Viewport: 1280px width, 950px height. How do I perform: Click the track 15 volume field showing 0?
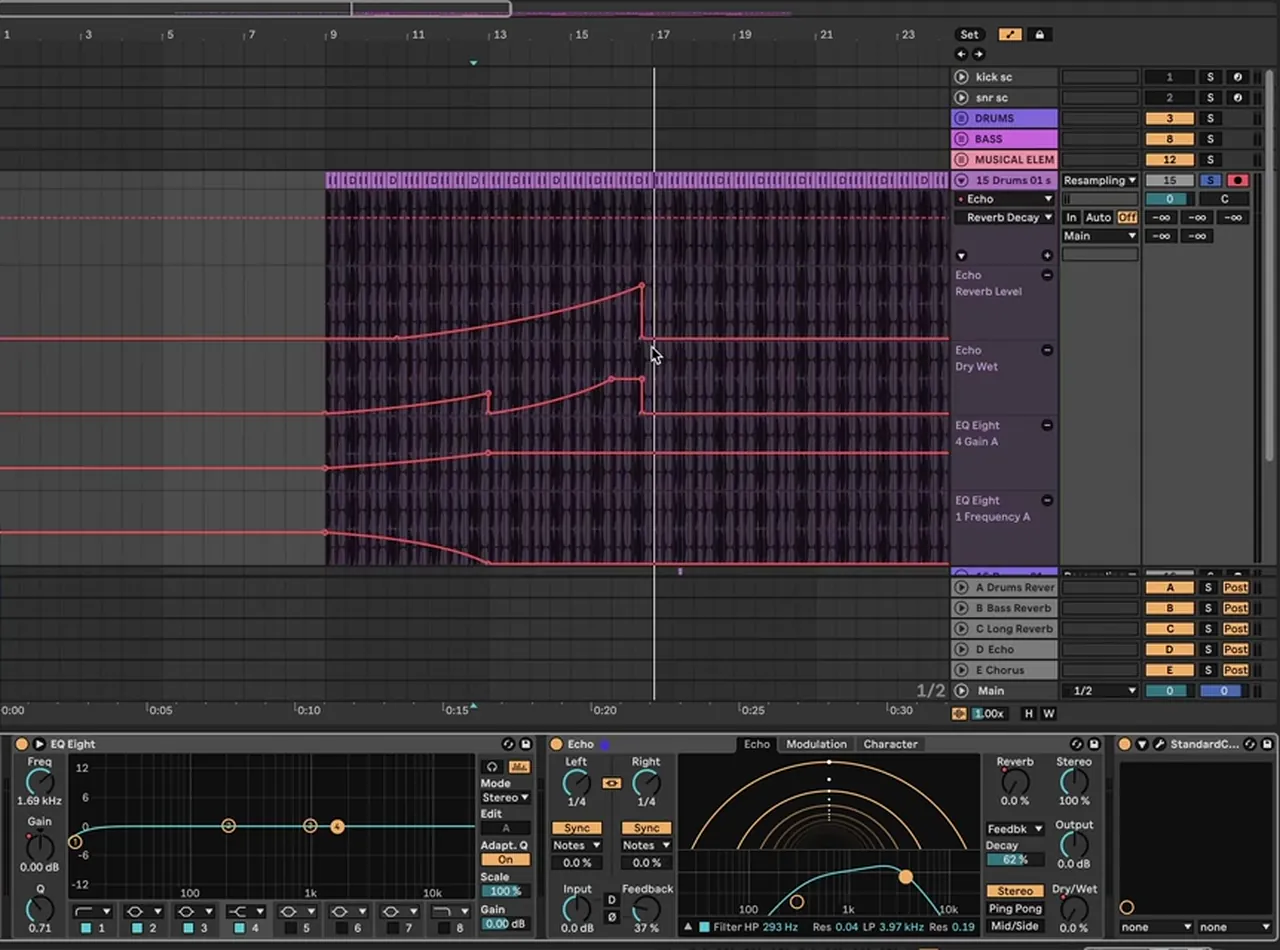pos(1169,199)
